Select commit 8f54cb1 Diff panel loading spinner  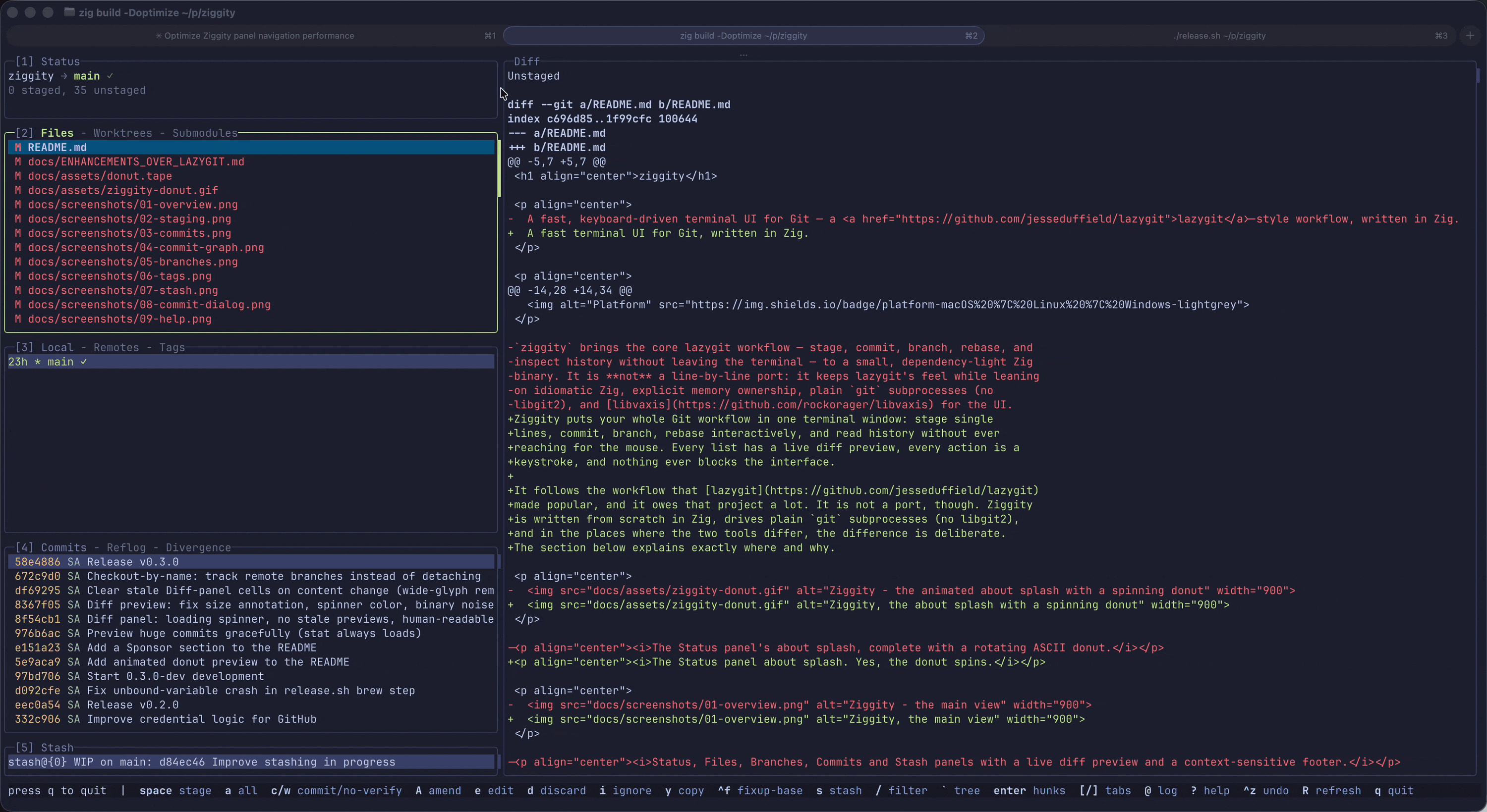[x=251, y=619]
